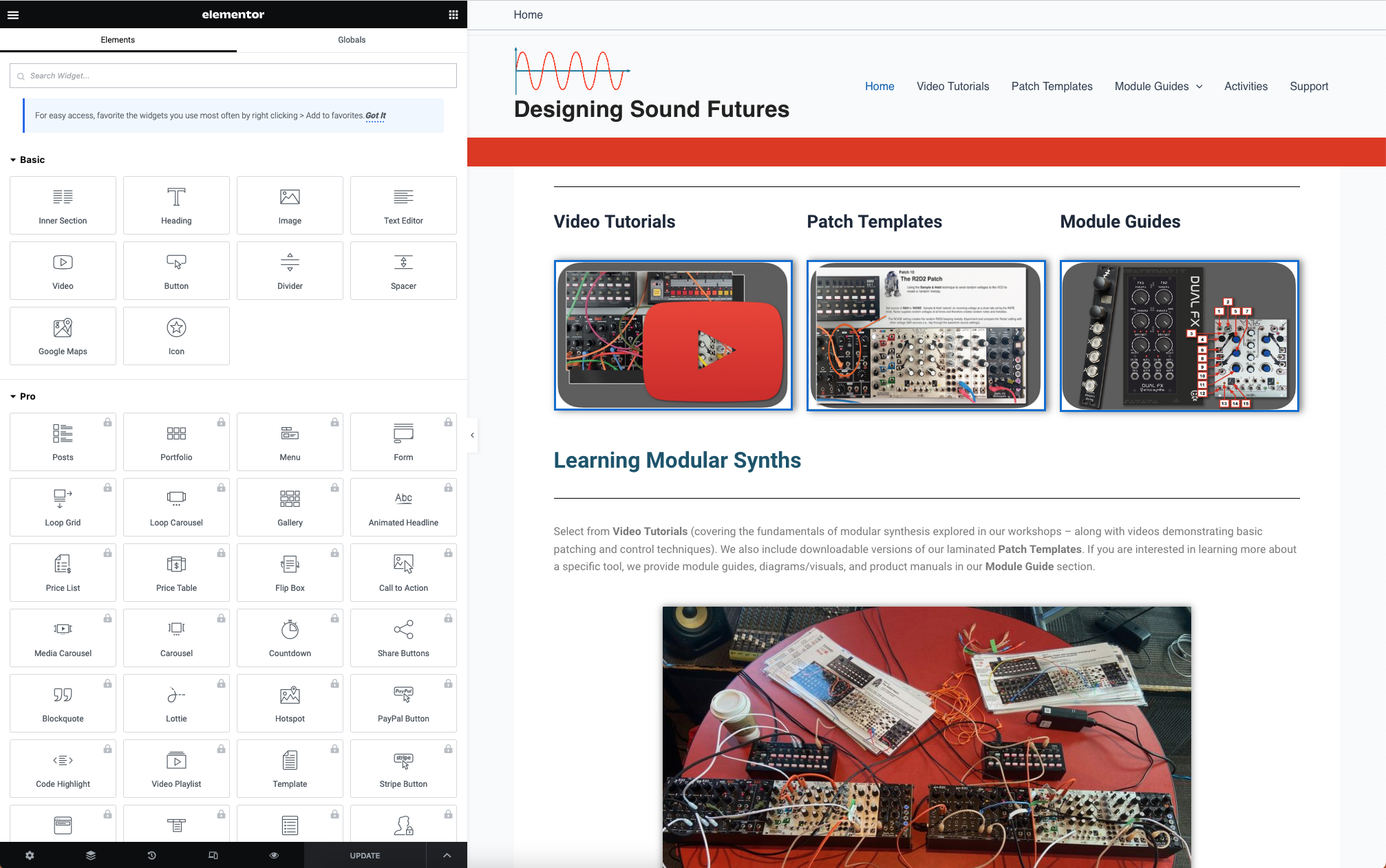Expand save options arrow next to Update

click(x=447, y=856)
